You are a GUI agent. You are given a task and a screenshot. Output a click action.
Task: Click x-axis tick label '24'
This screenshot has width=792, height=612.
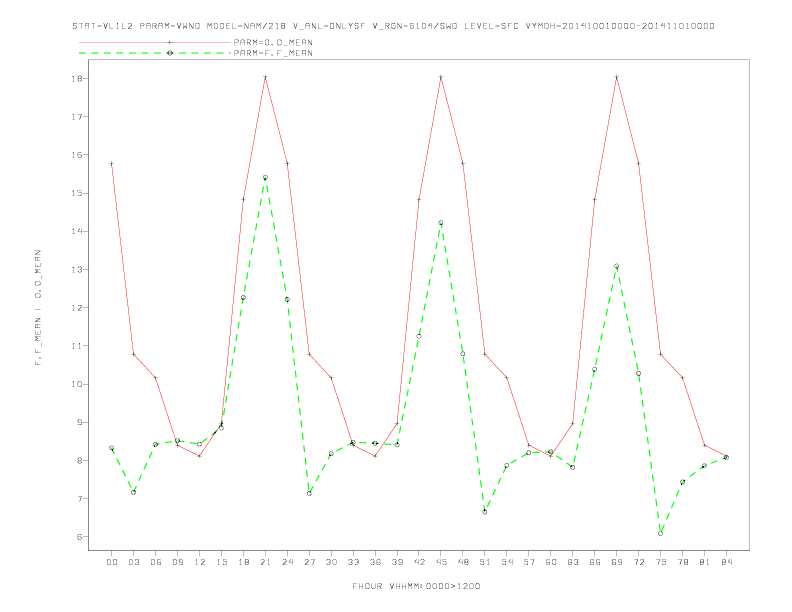pos(287,562)
